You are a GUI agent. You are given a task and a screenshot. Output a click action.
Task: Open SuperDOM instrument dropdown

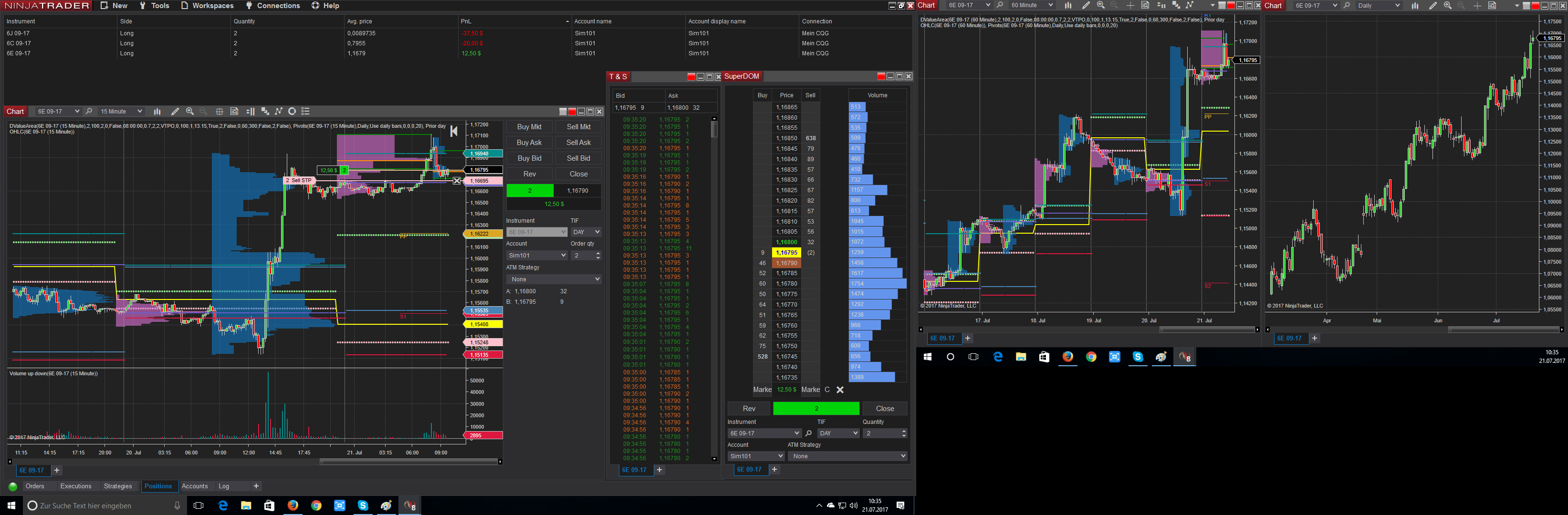click(x=764, y=433)
